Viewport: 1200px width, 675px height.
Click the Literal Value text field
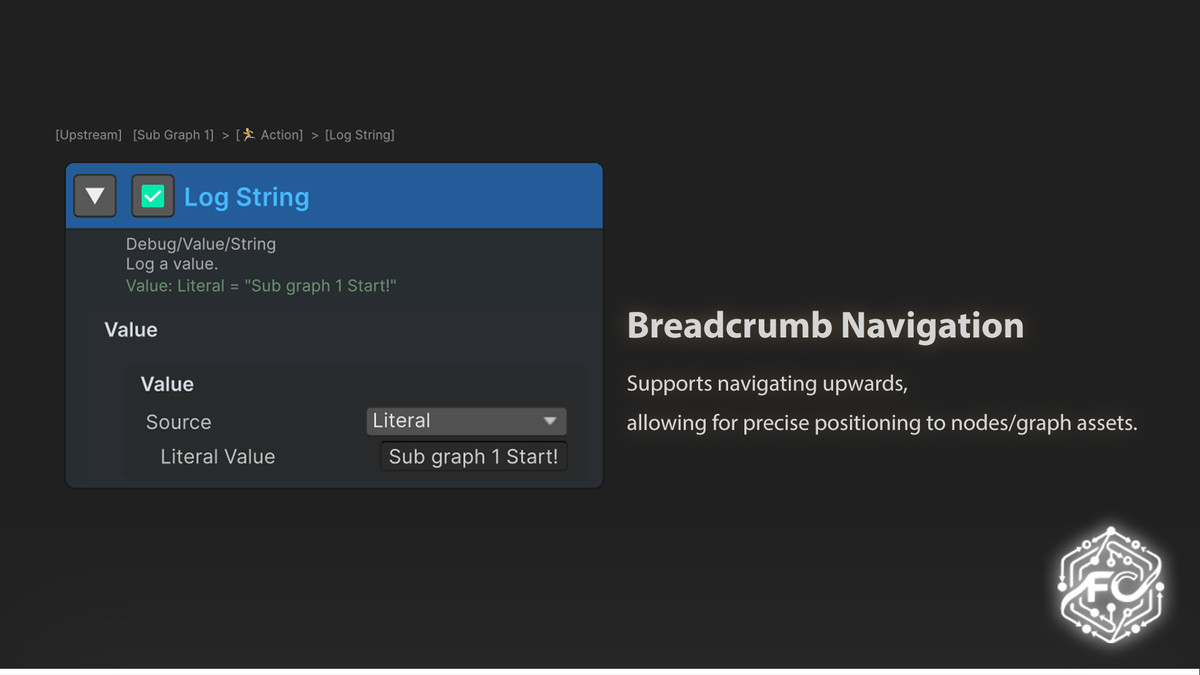tap(473, 457)
